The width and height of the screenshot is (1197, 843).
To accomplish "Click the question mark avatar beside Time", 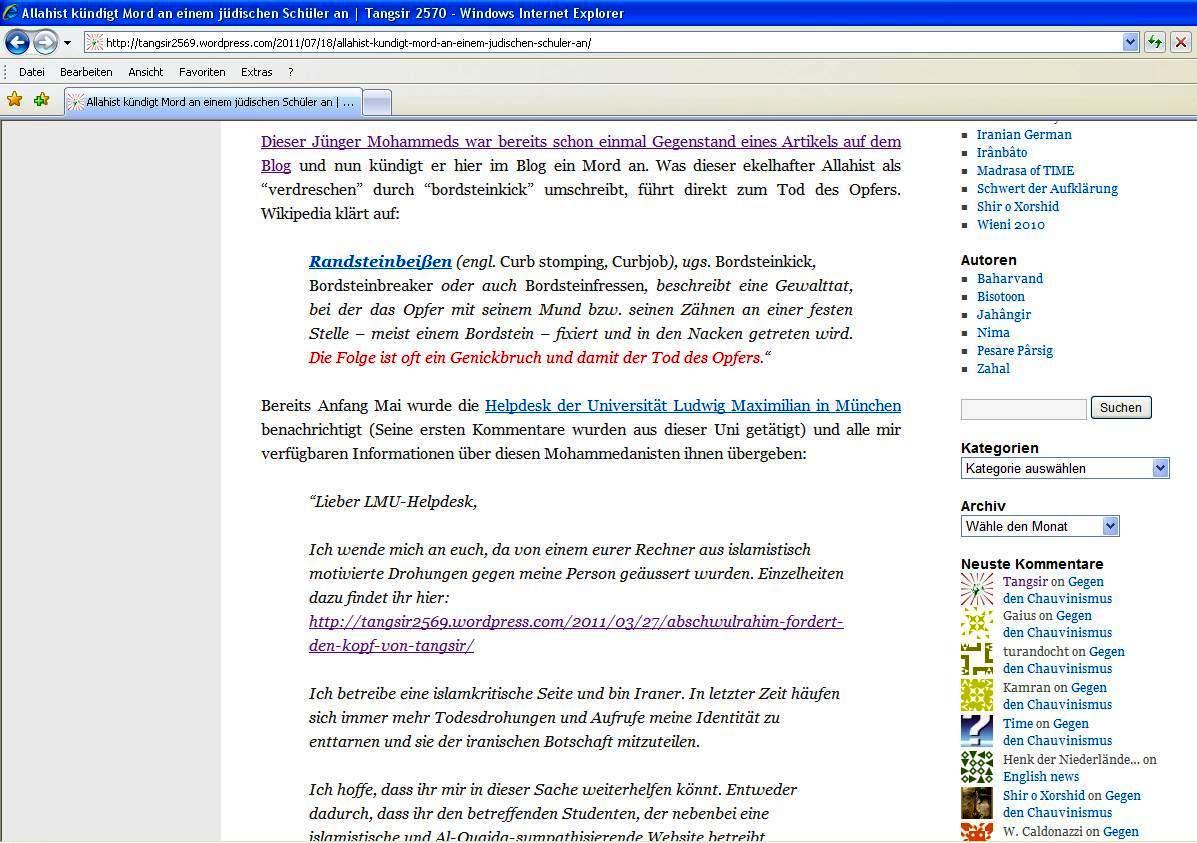I will pyautogui.click(x=976, y=732).
